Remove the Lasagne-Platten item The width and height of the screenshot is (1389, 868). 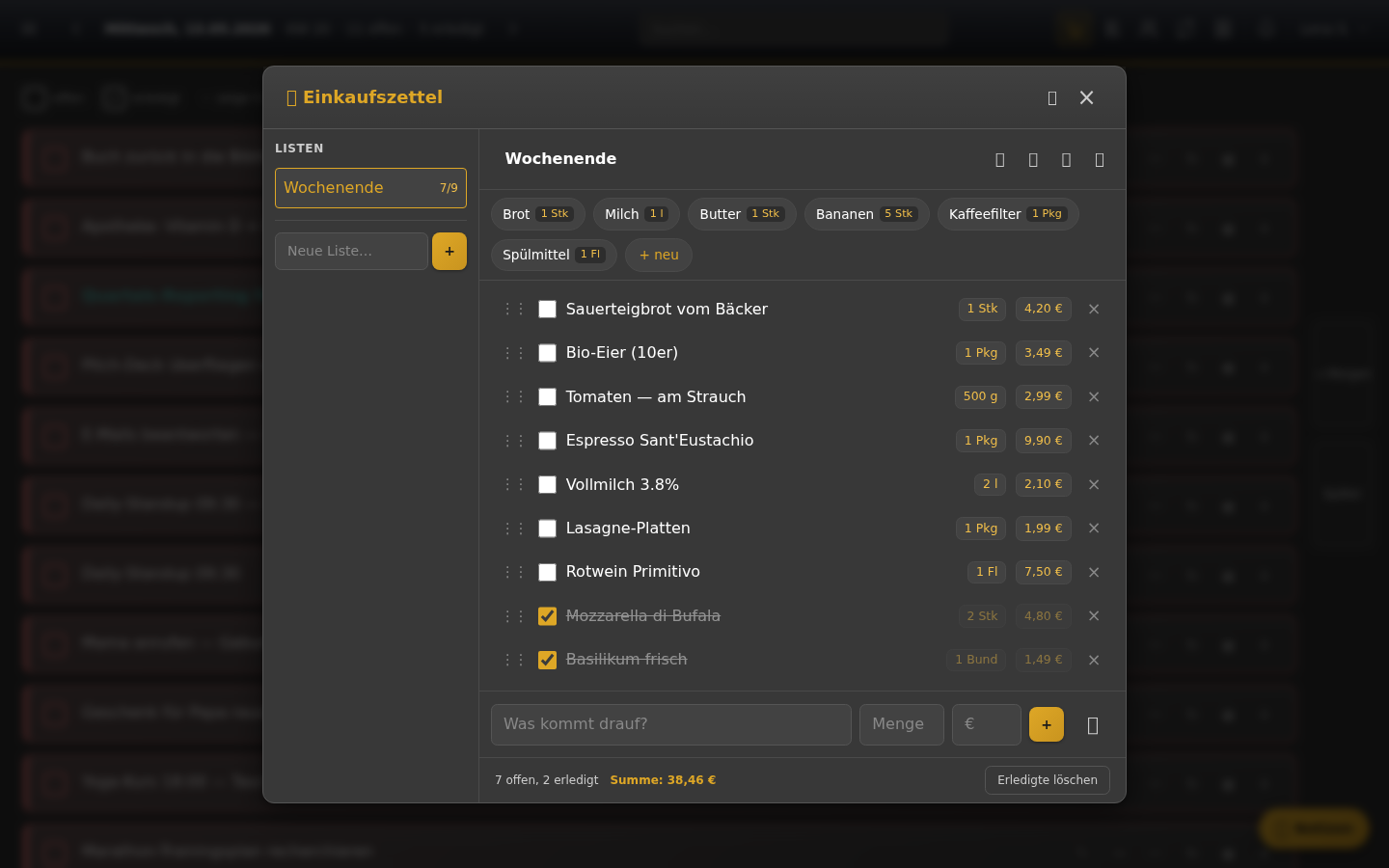coord(1094,529)
